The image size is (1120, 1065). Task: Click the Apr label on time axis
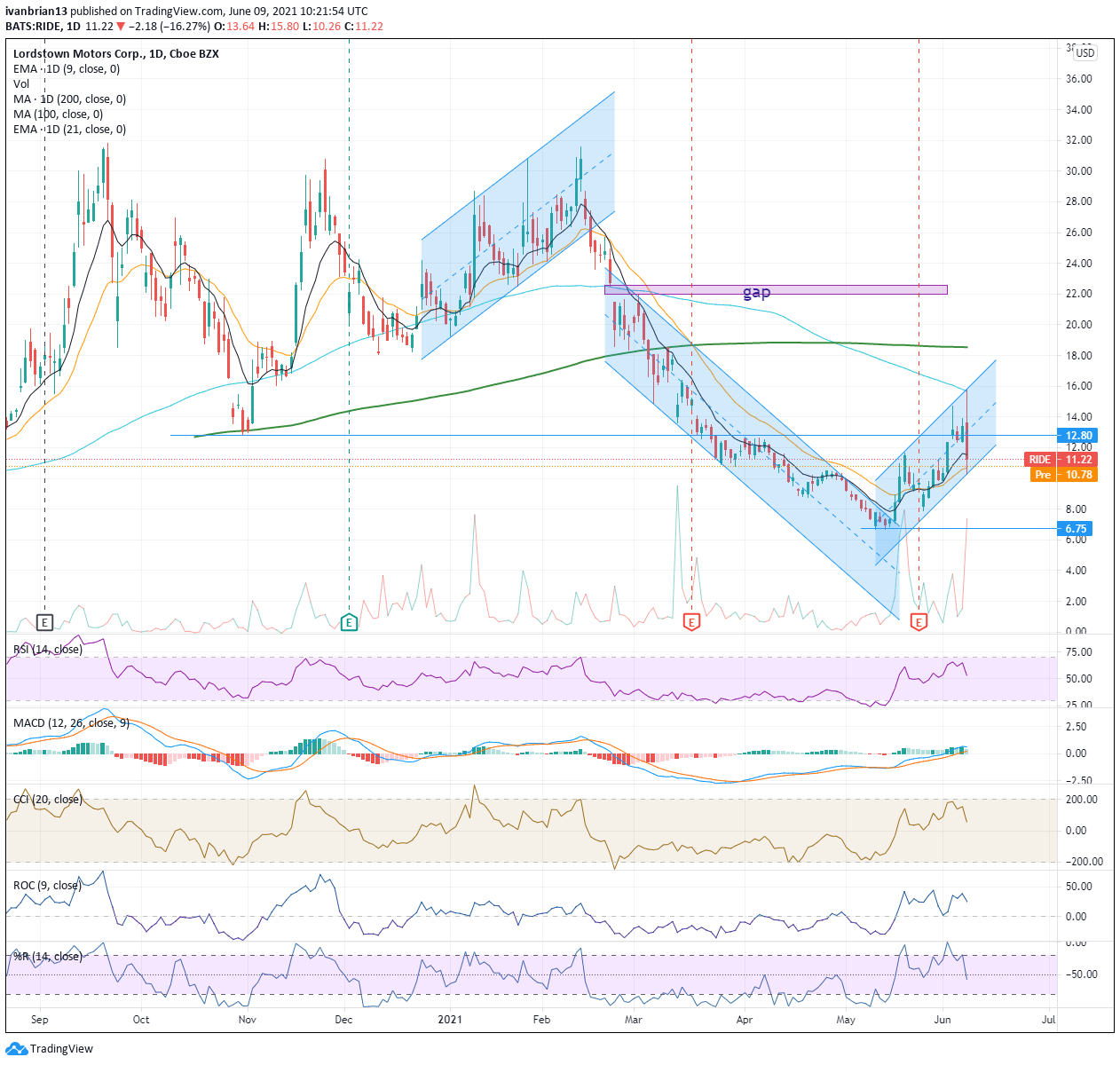(744, 1020)
